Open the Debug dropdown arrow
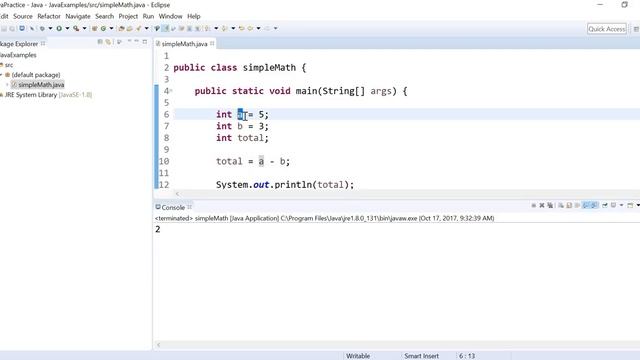Image resolution: width=640 pixels, height=360 pixels. [x=50, y=29]
